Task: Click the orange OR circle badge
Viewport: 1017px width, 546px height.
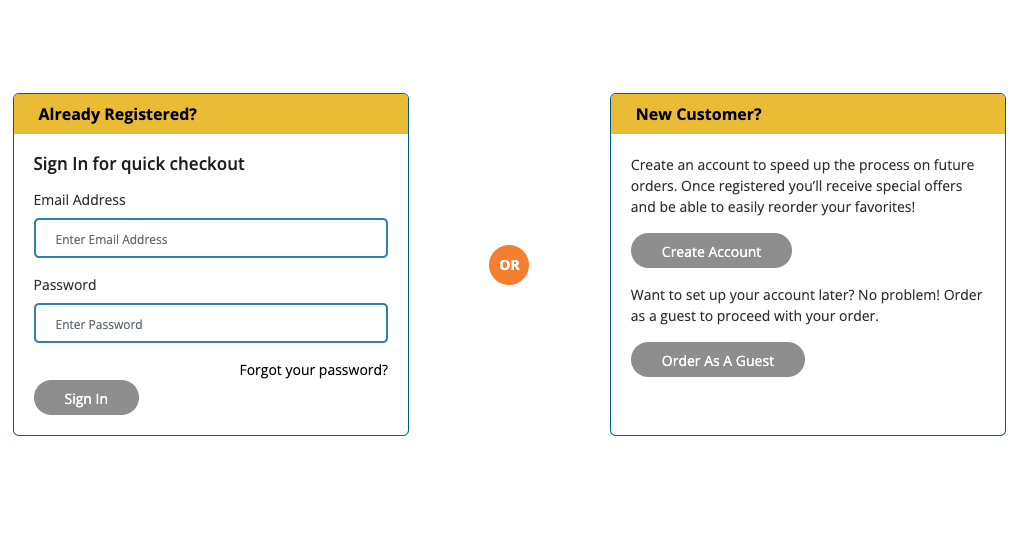Action: click(509, 265)
